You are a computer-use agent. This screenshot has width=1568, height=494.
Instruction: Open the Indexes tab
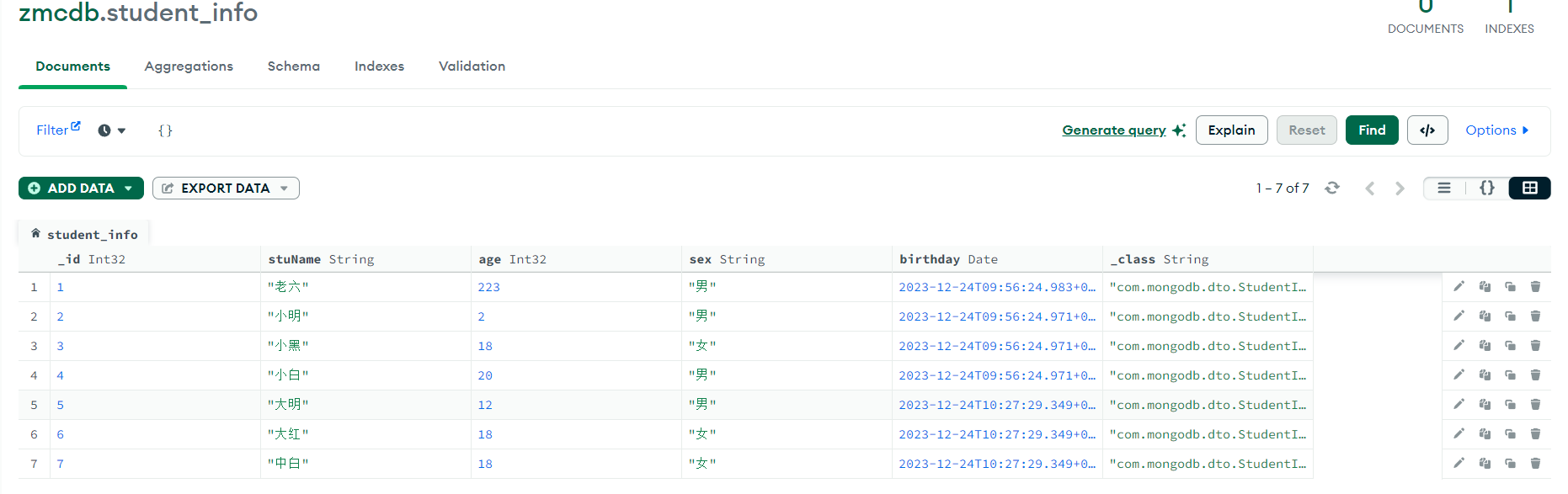[379, 66]
